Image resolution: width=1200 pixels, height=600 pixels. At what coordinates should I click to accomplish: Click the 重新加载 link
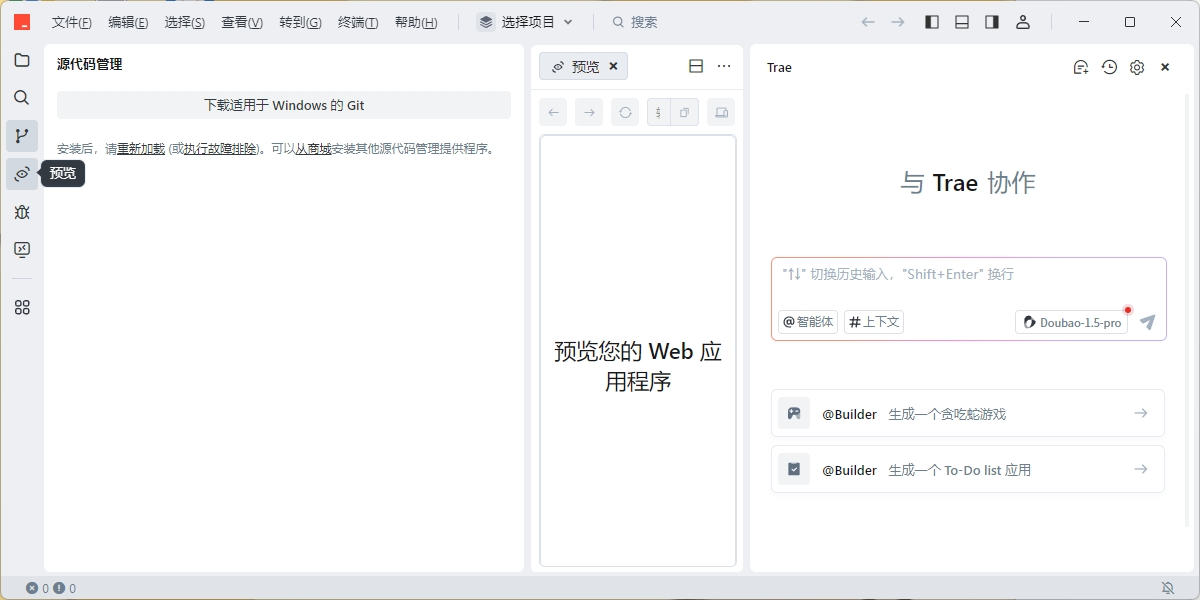point(141,149)
